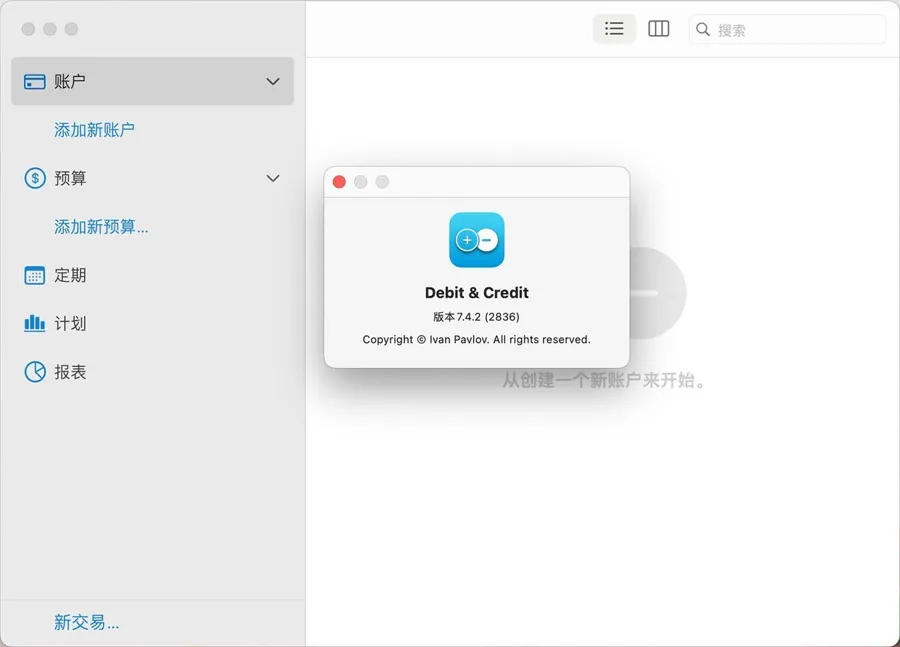The image size is (900, 647).
Task: Select 添加新预算... to create a budget
Action: [x=101, y=227]
